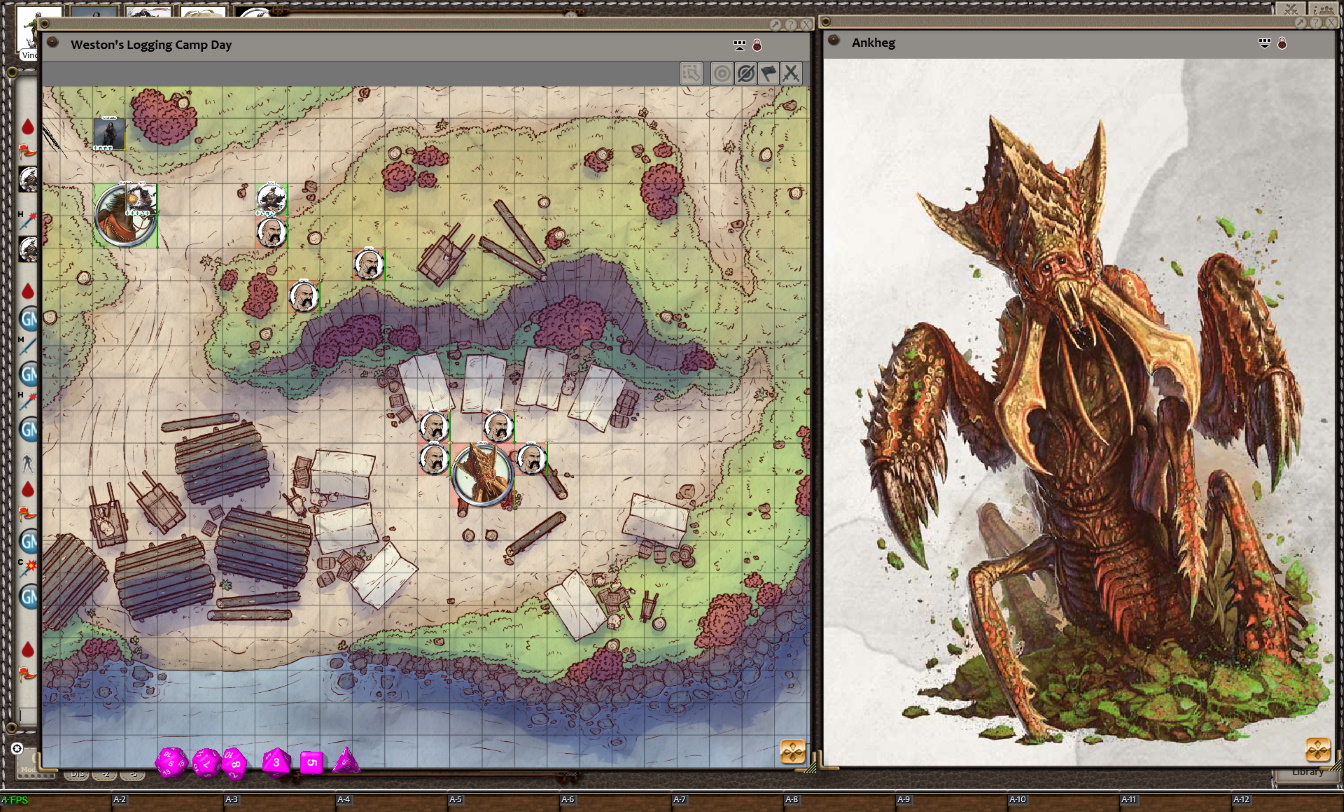Select the token selection tool in map toolbar
The image size is (1344, 812).
692,73
